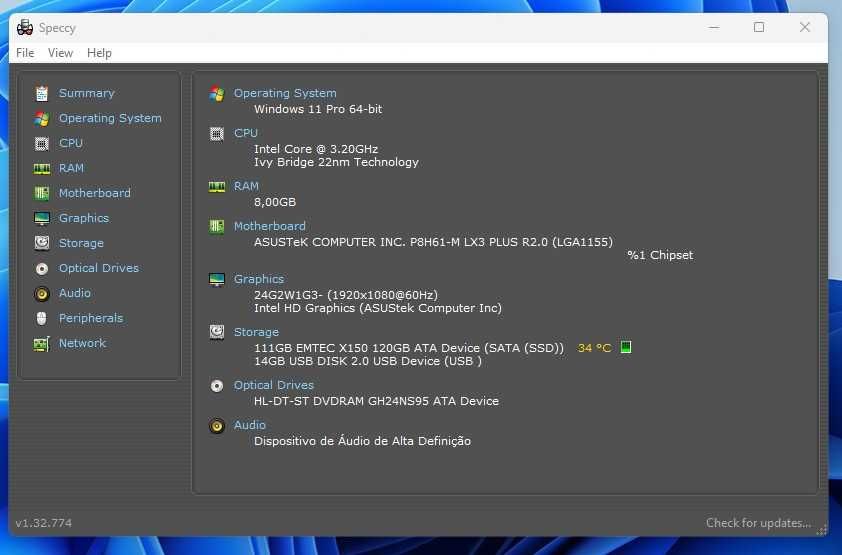Click the Audio heading link in summary
The height and width of the screenshot is (555, 842).
click(x=250, y=425)
